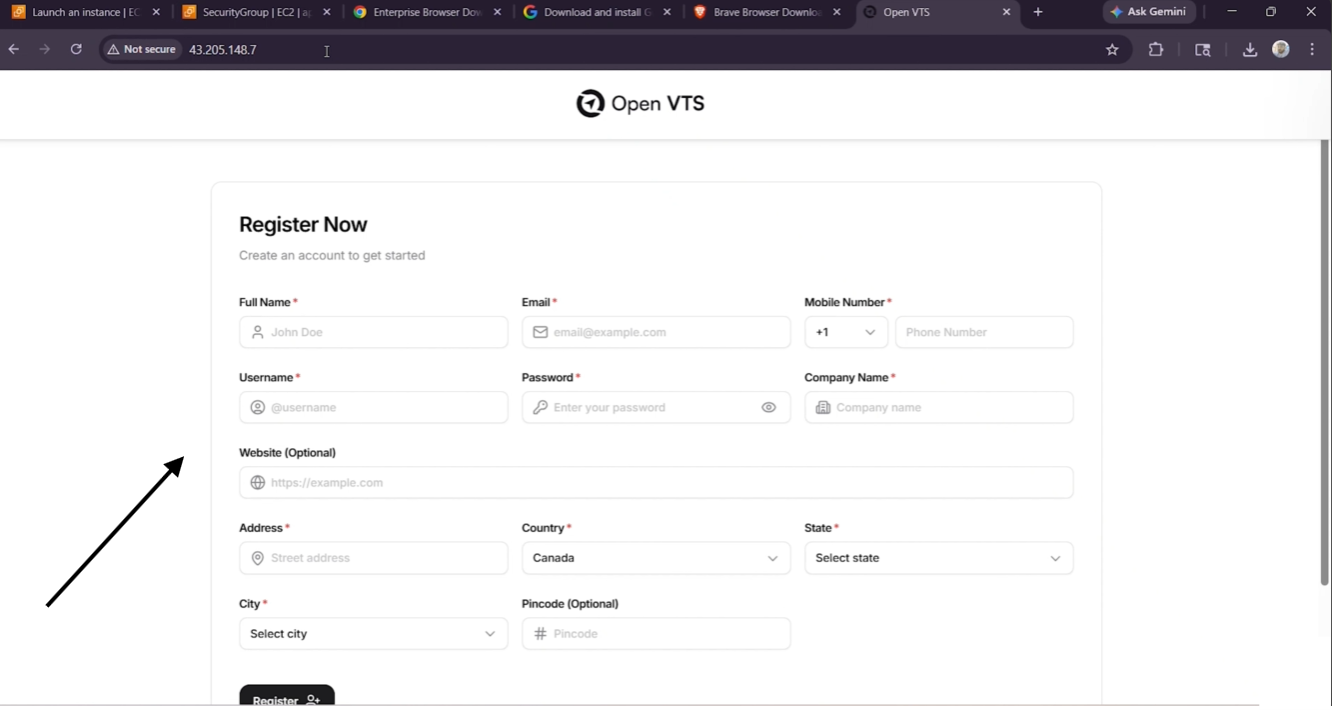Open the Country dropdown showing Canada

coord(656,558)
